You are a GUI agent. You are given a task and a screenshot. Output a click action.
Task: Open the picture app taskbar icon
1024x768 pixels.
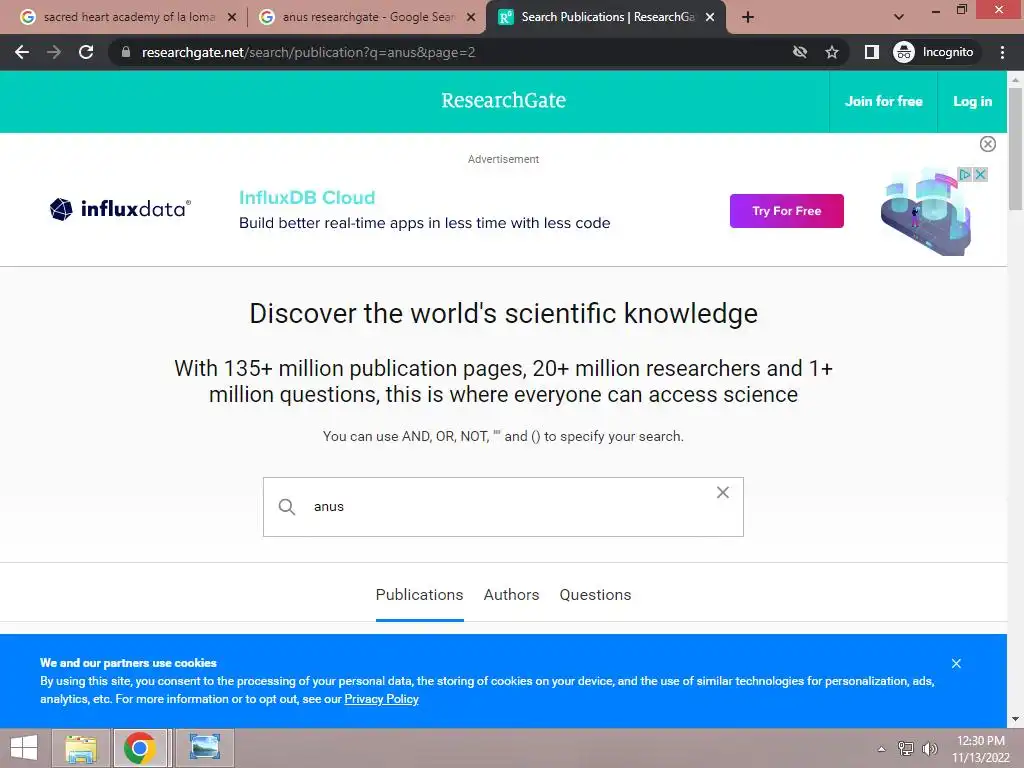(x=204, y=748)
